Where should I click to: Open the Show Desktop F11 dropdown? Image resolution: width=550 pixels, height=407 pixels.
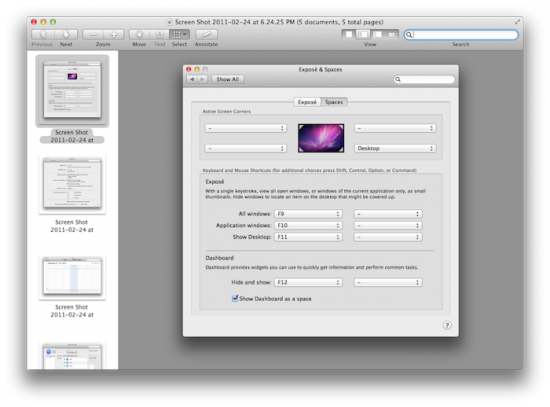point(308,237)
